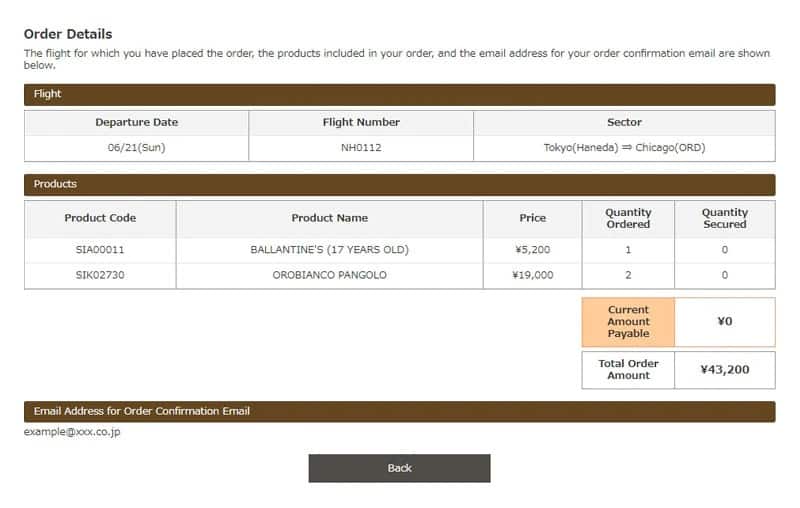
Task: Click the ¥19,000 price cell
Action: point(532,275)
